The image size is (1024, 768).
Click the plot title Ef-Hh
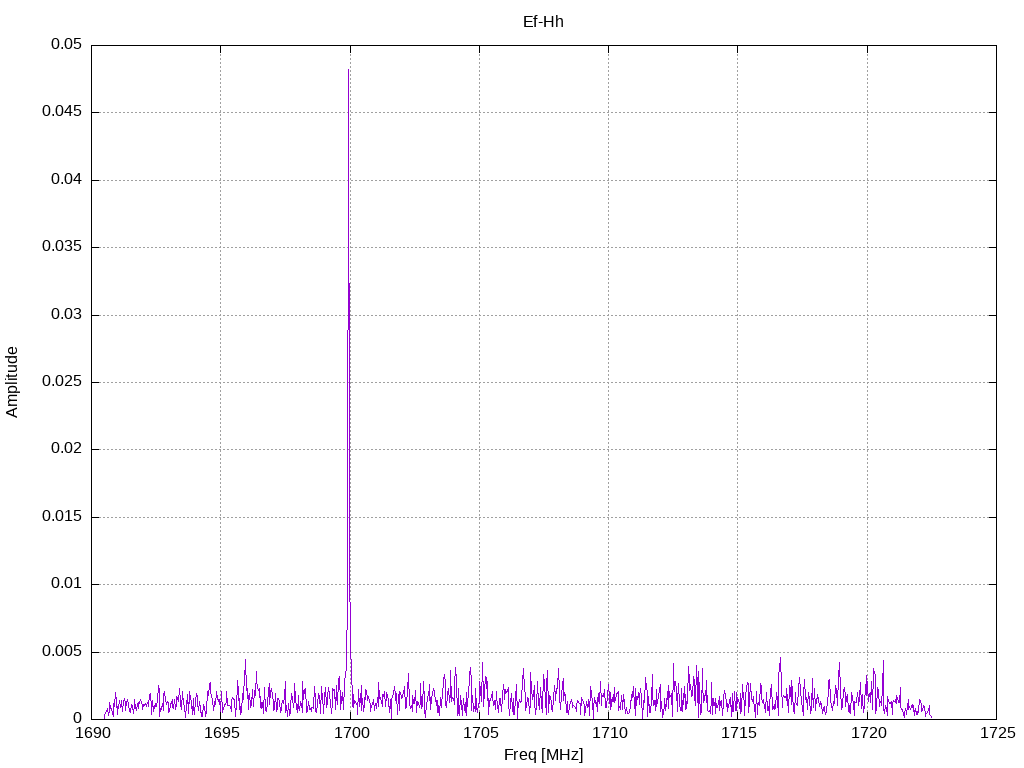coord(543,21)
